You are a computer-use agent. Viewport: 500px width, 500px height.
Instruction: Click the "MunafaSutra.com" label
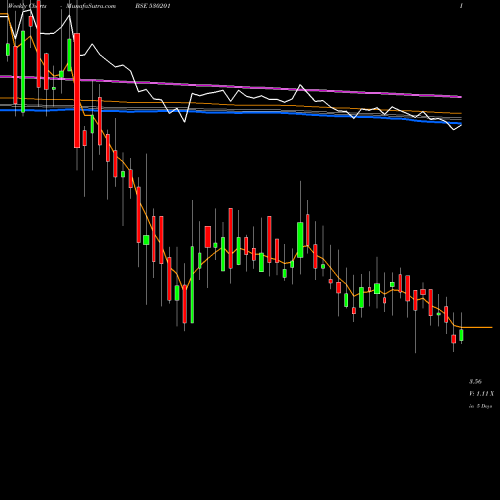(x=91, y=6)
